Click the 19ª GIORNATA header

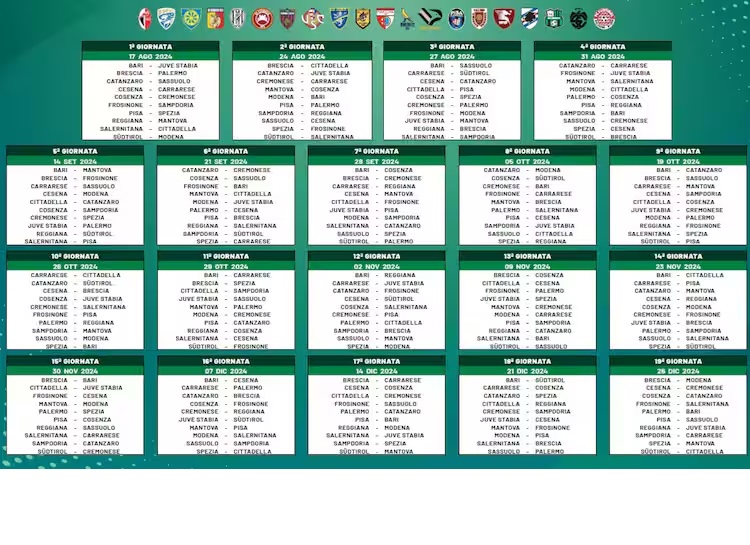(x=678, y=361)
